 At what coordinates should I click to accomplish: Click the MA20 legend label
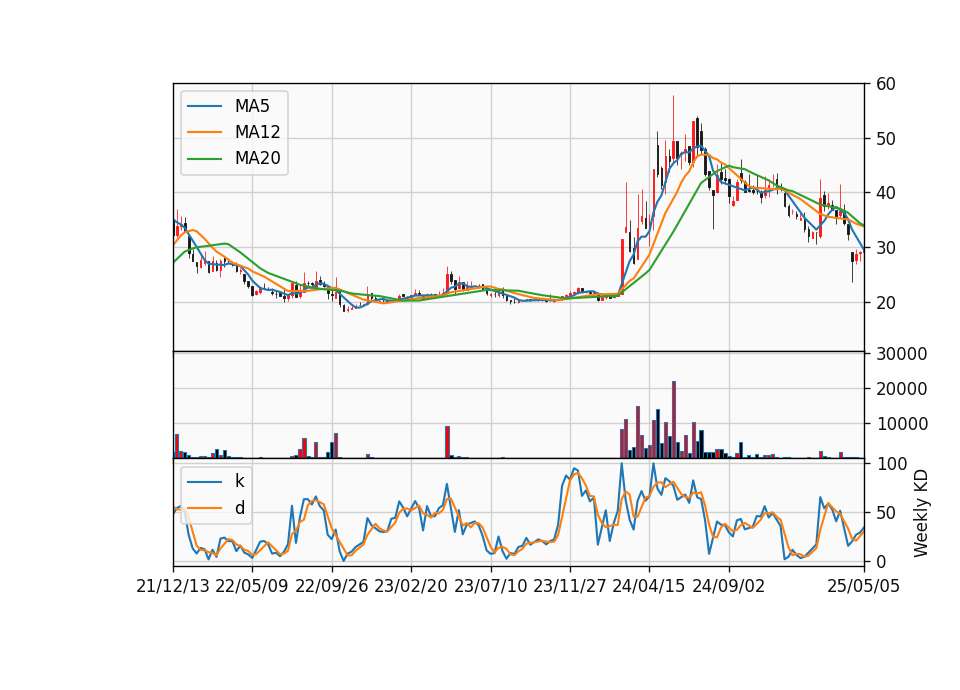[257, 158]
